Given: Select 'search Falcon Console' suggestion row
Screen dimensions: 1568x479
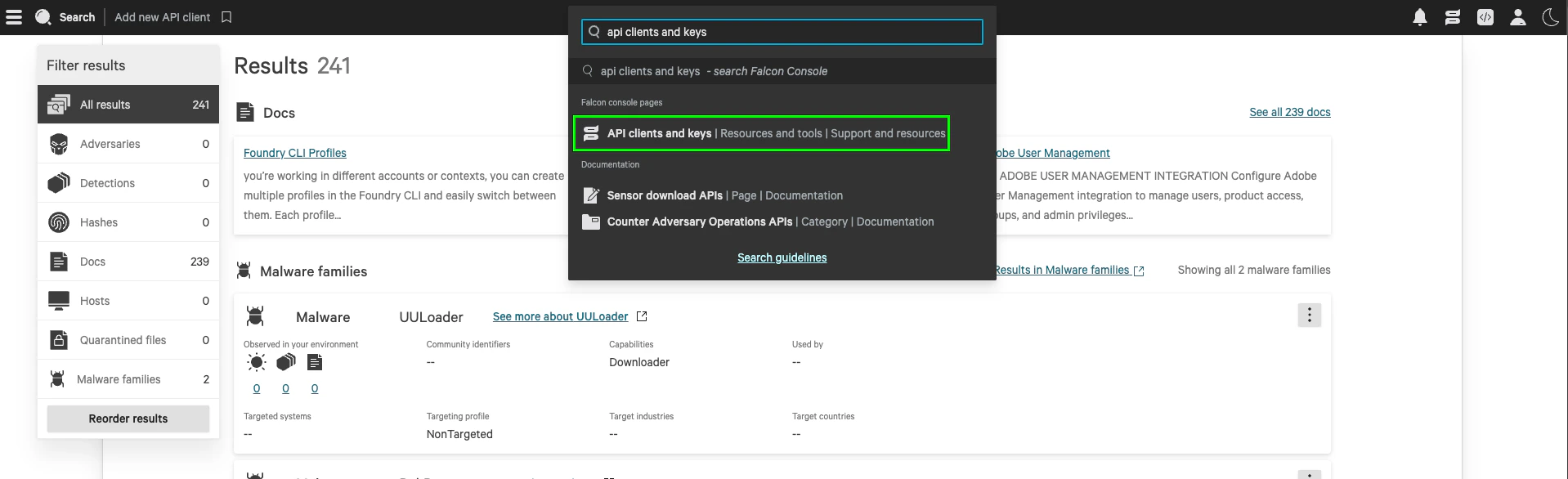Looking at the screenshot, I should [782, 71].
